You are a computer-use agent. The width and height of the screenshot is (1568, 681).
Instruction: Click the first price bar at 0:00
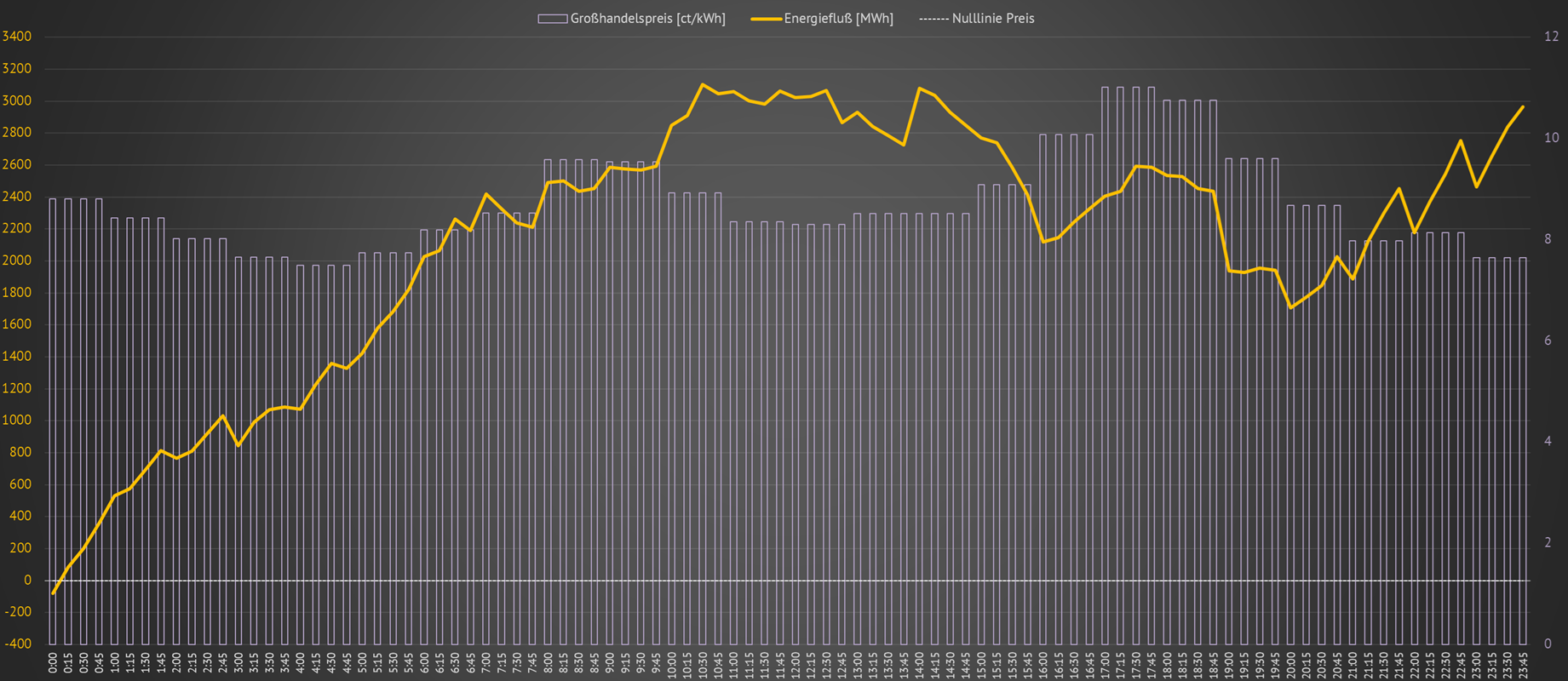pos(53,426)
